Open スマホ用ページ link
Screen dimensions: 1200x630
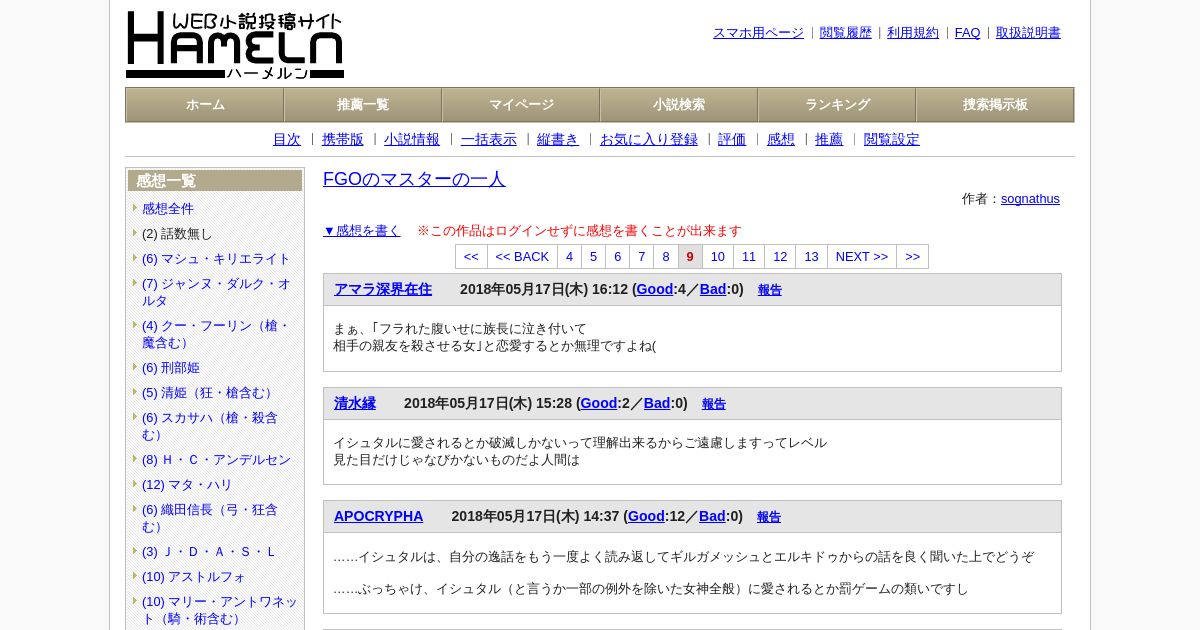click(x=758, y=33)
